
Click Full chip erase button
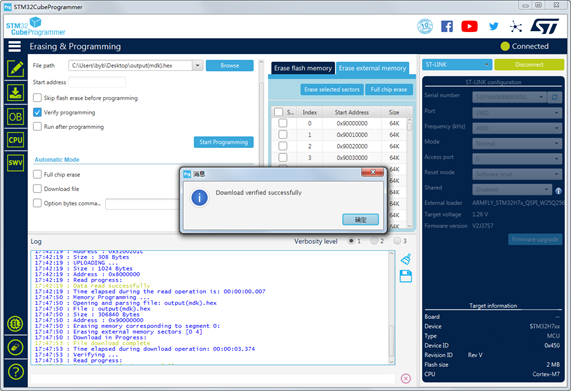point(389,90)
